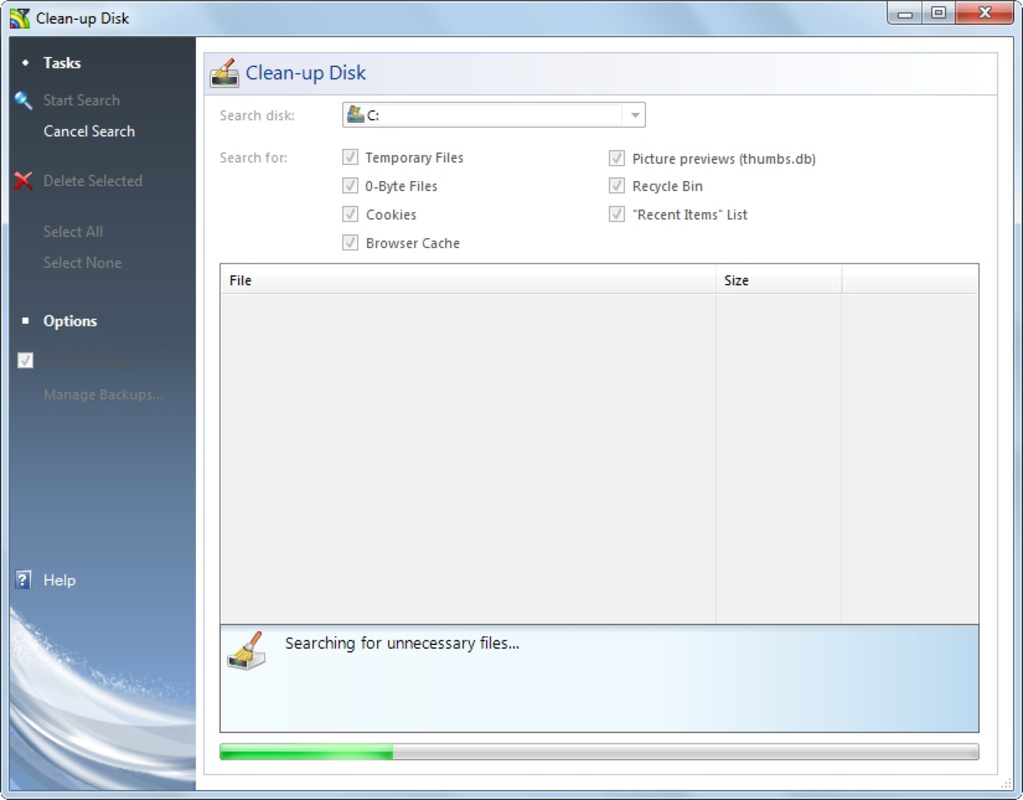Toggle the Recycle Bin checkbox
Screen dimensions: 1023x800
[617, 186]
